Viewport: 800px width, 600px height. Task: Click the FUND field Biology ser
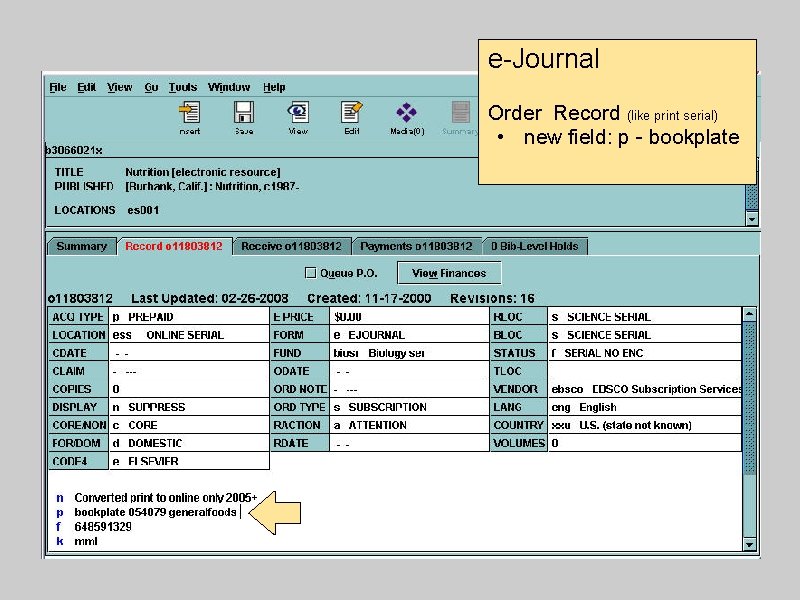[409, 353]
